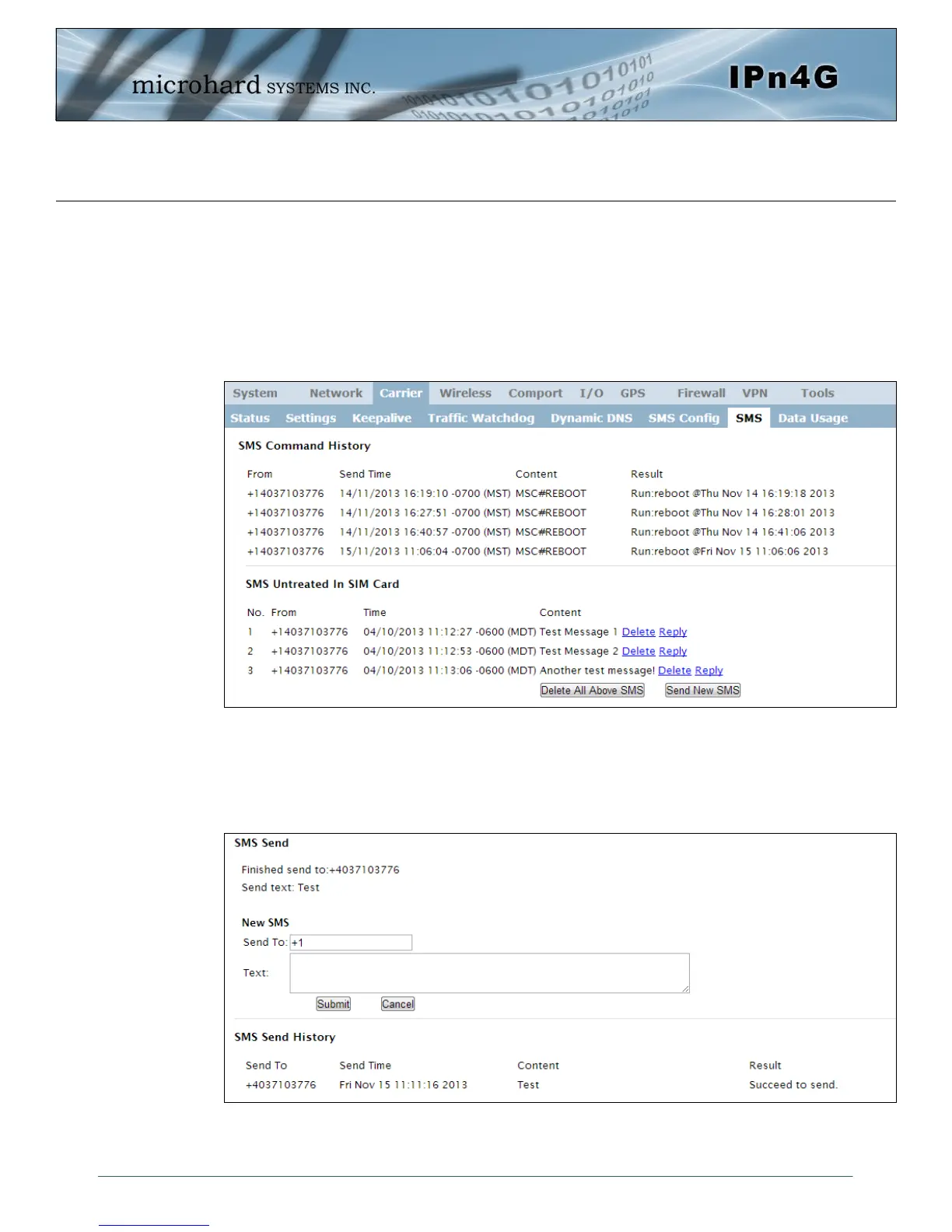Open the I/O tab
This screenshot has width=952, height=1232.
[591, 394]
